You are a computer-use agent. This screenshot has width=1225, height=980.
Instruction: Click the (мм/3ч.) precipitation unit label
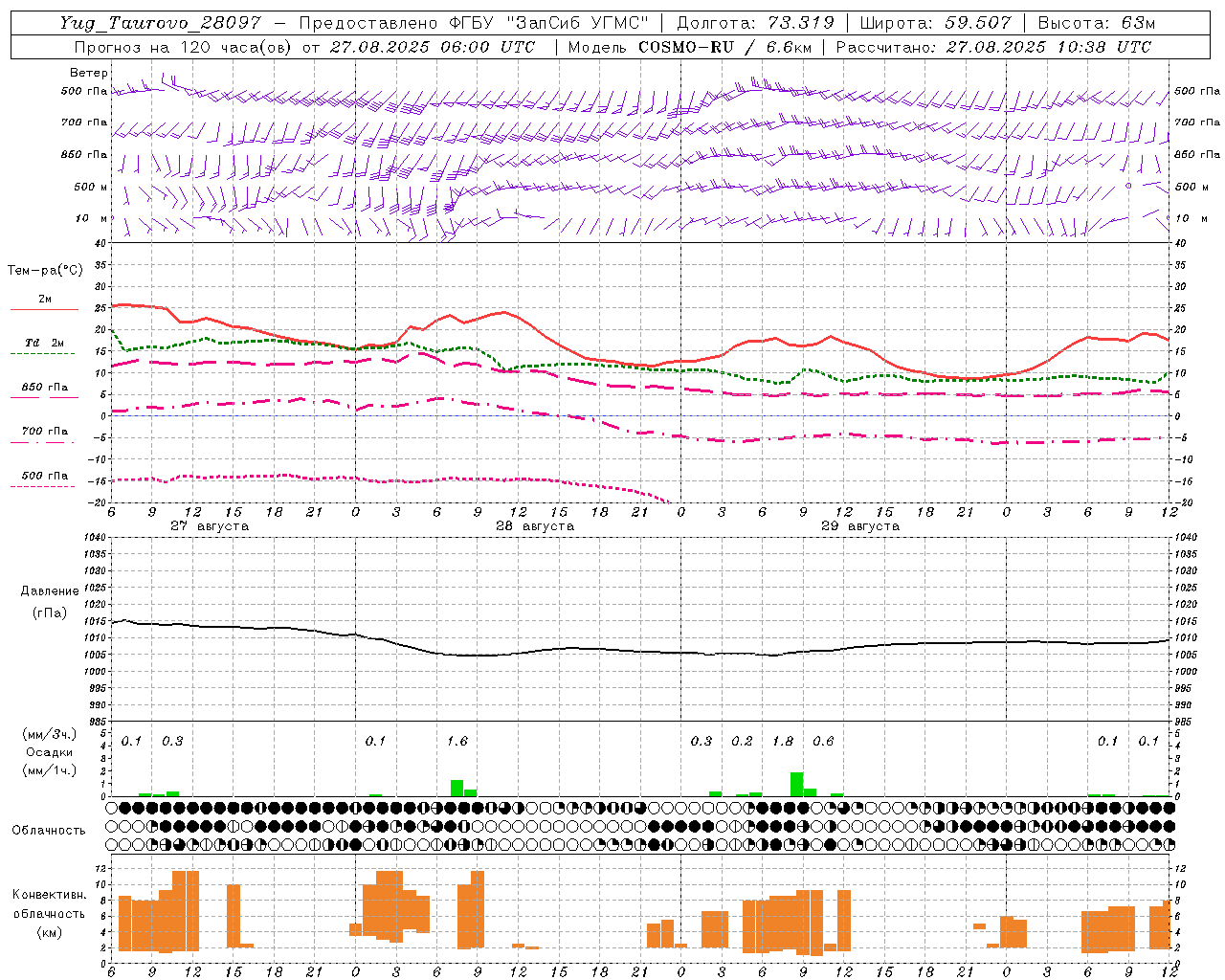(x=50, y=734)
